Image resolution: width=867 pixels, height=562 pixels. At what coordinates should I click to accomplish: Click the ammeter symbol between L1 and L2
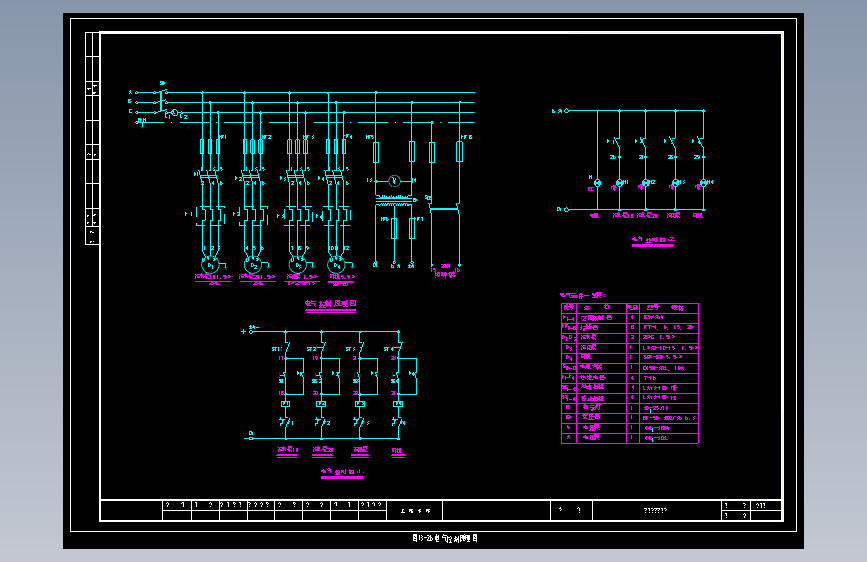[175, 113]
